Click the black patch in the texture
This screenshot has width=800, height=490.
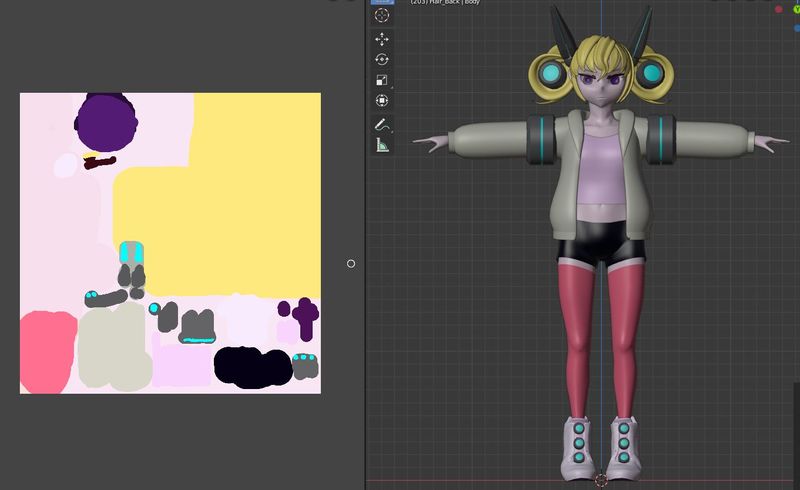click(250, 366)
